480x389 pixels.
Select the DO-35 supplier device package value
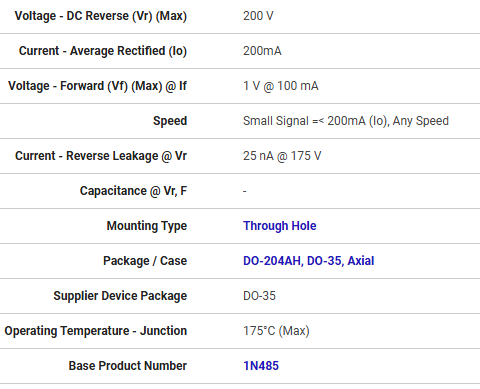(259, 296)
